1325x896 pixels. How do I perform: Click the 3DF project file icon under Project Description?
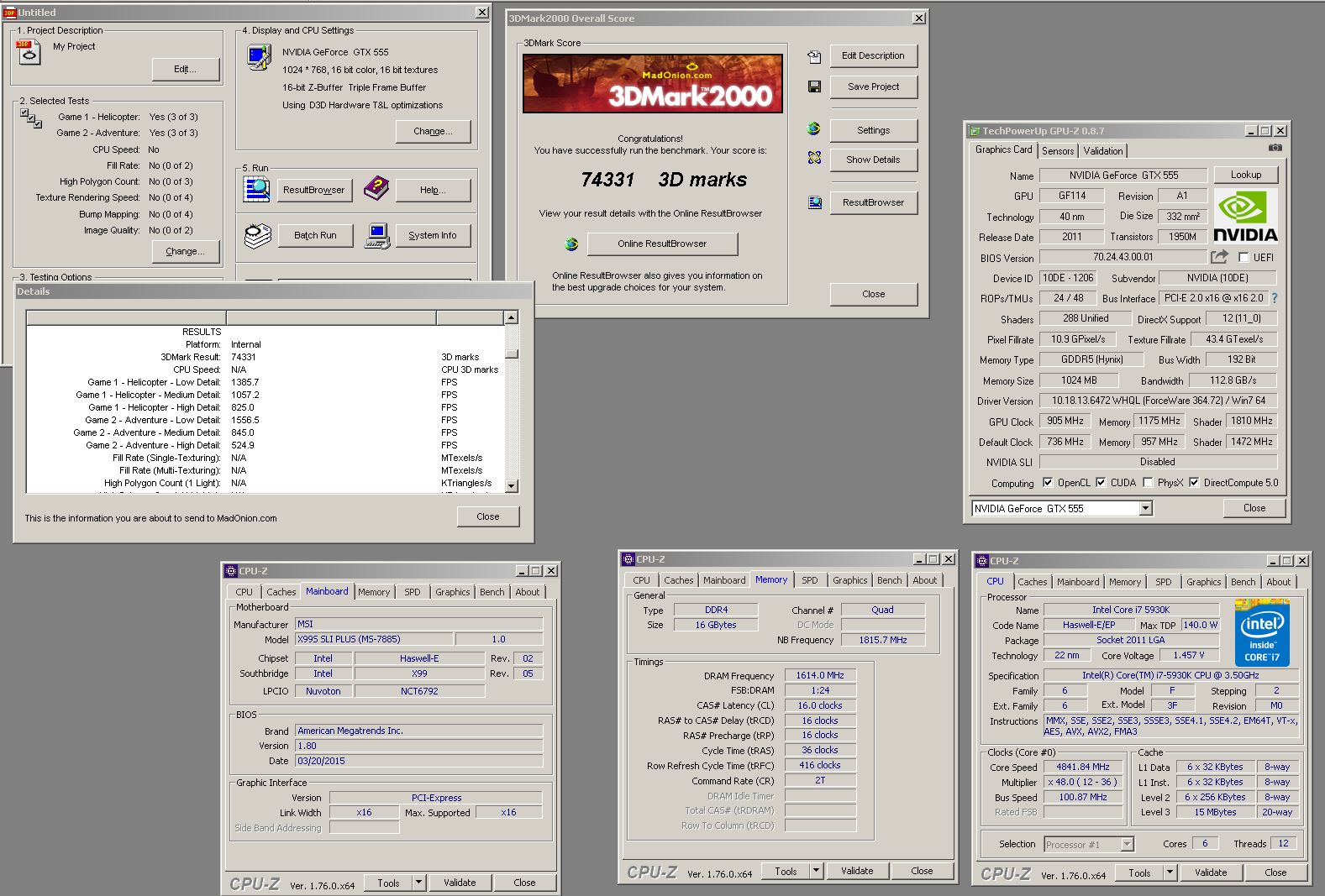[x=29, y=52]
